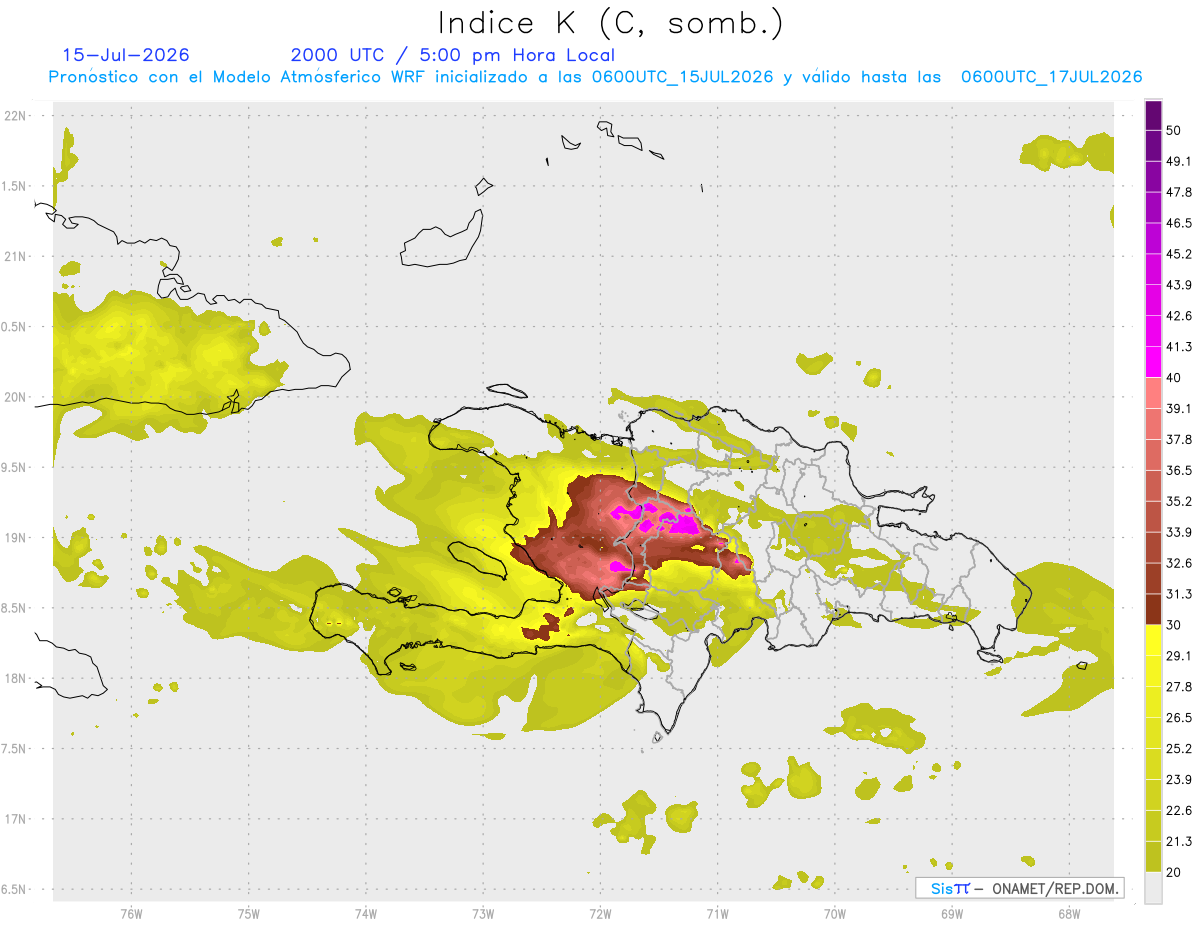The height and width of the screenshot is (927, 1200).
Task: Click the "40" color scale value
Action: pos(1174,378)
